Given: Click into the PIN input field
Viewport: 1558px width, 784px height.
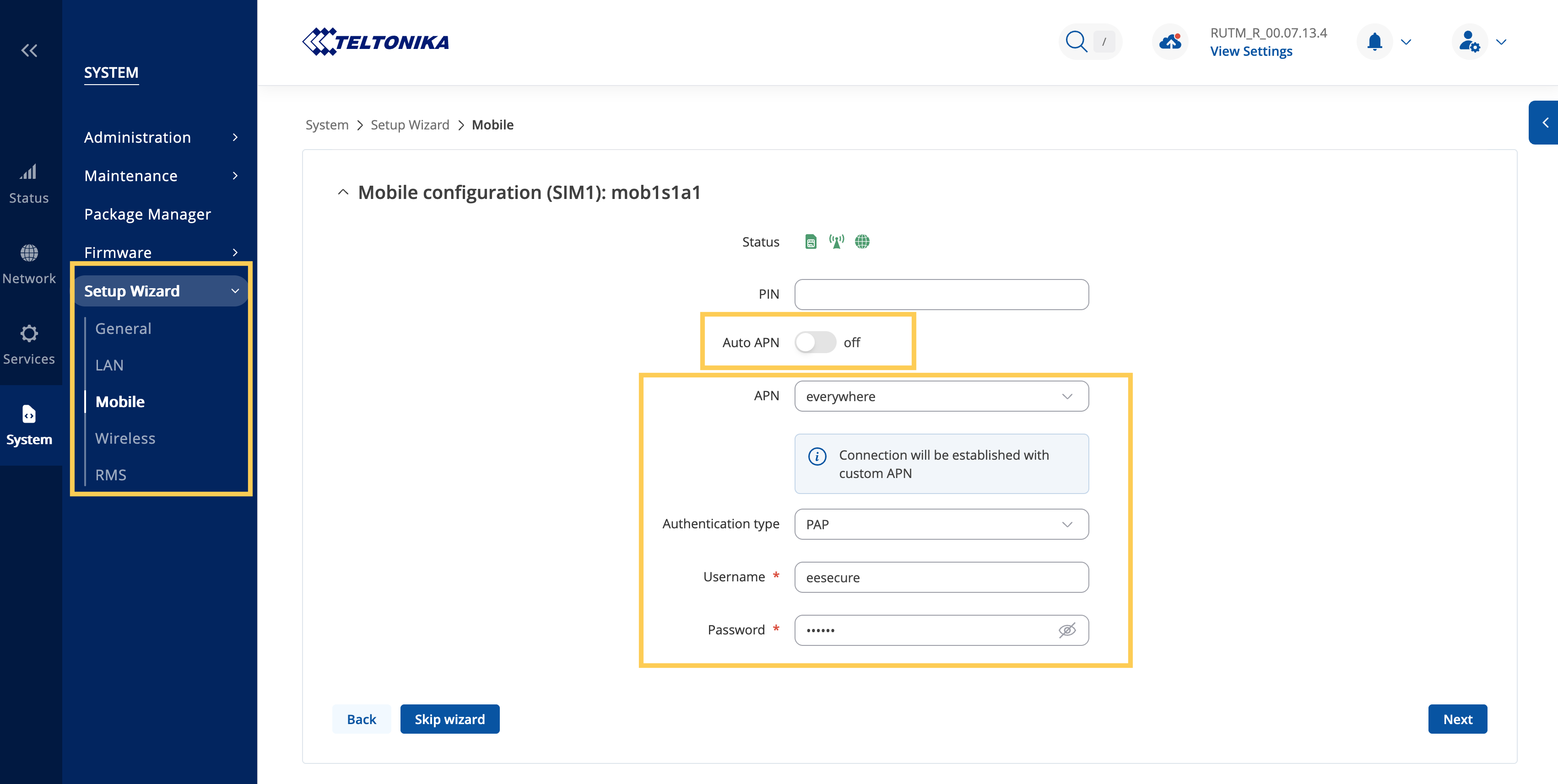Looking at the screenshot, I should (941, 295).
